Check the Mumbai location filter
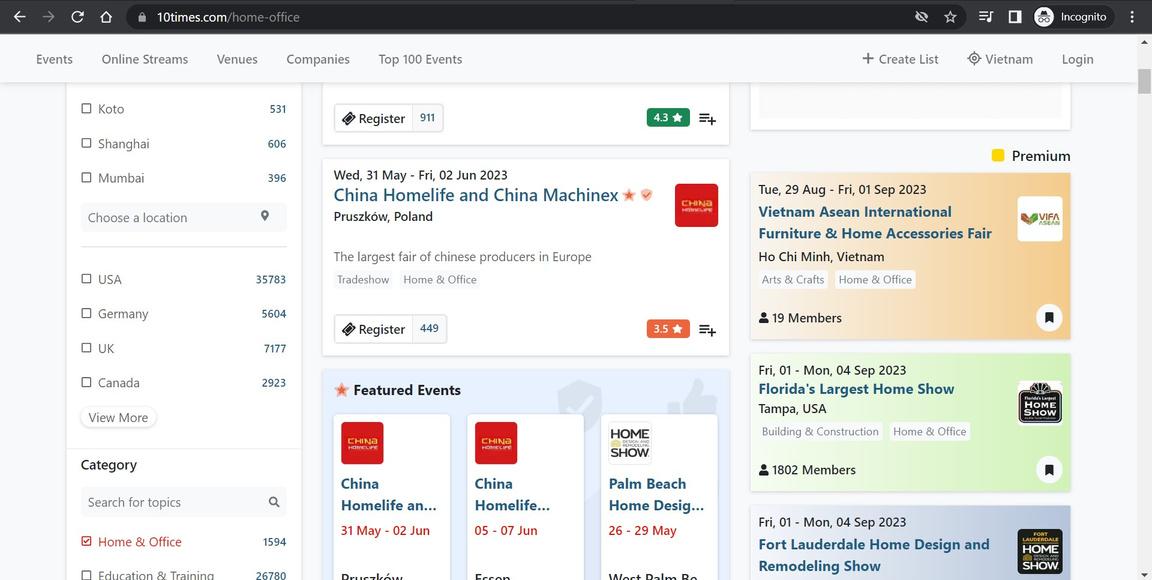 pyautogui.click(x=87, y=178)
